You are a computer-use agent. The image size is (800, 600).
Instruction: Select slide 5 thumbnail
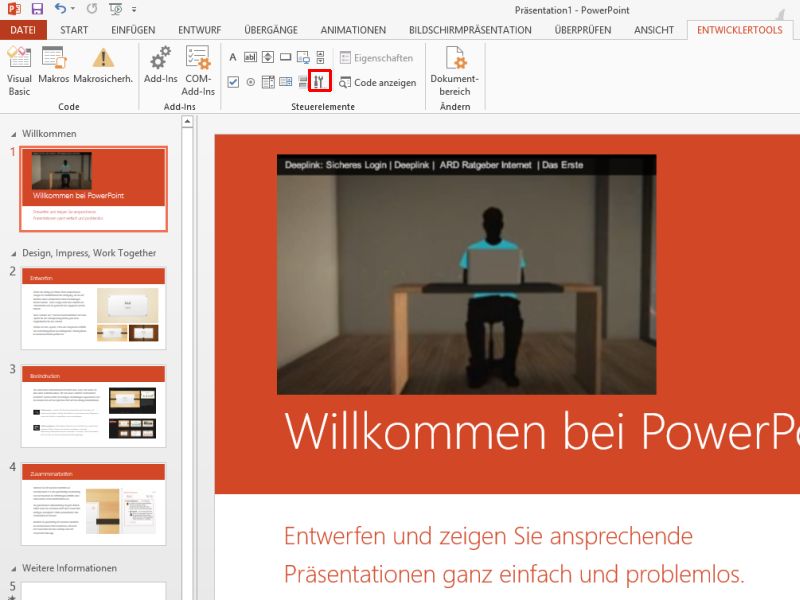(x=93, y=591)
